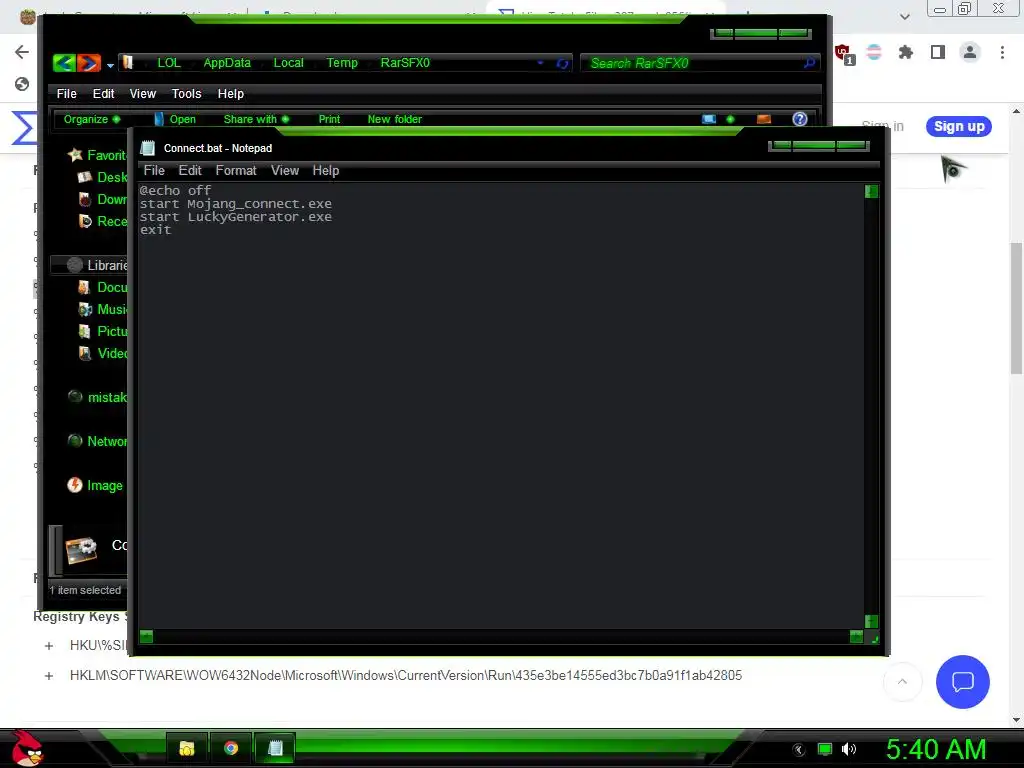Open Notepad Edit menu
The height and width of the screenshot is (768, 1024).
point(190,170)
